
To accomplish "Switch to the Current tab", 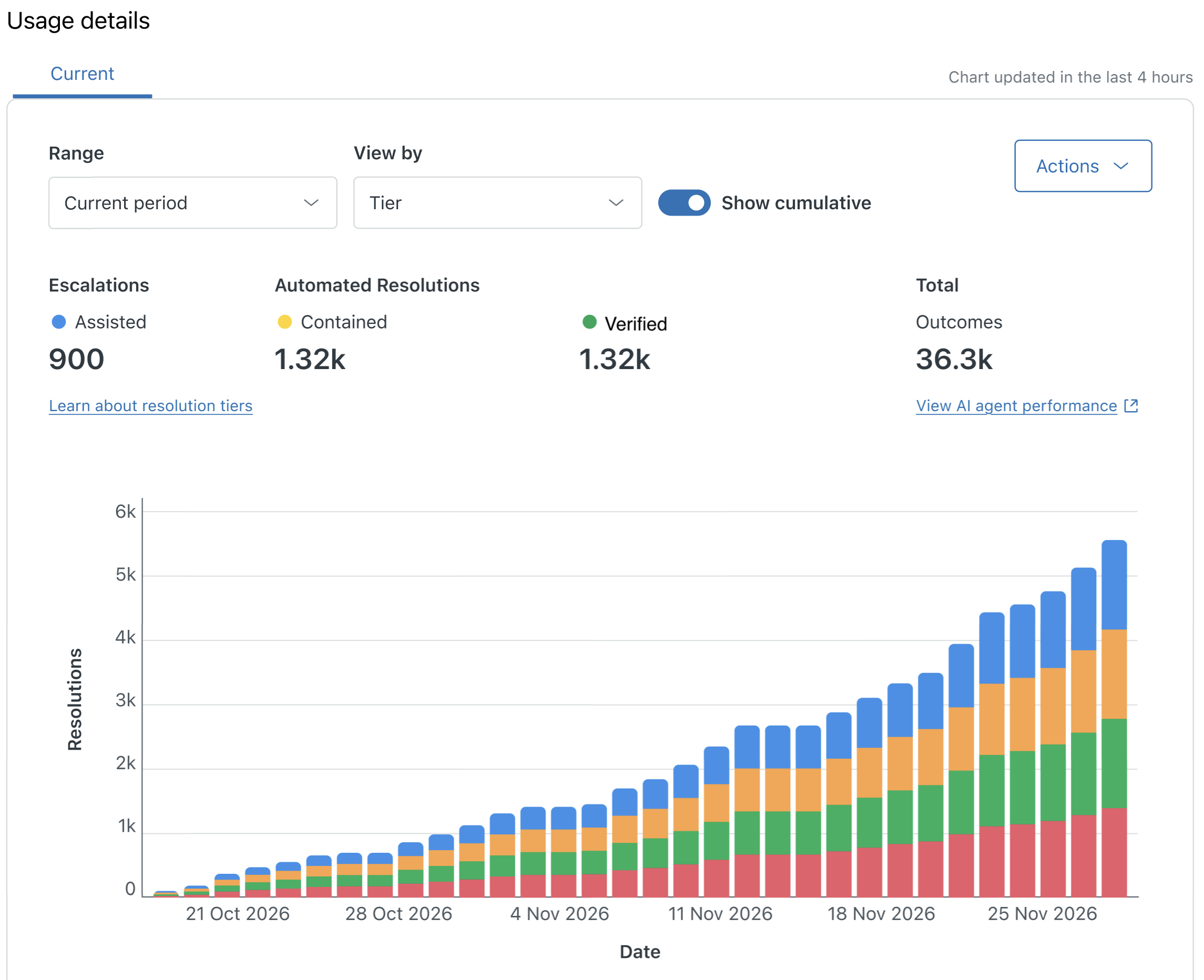I will [x=83, y=74].
